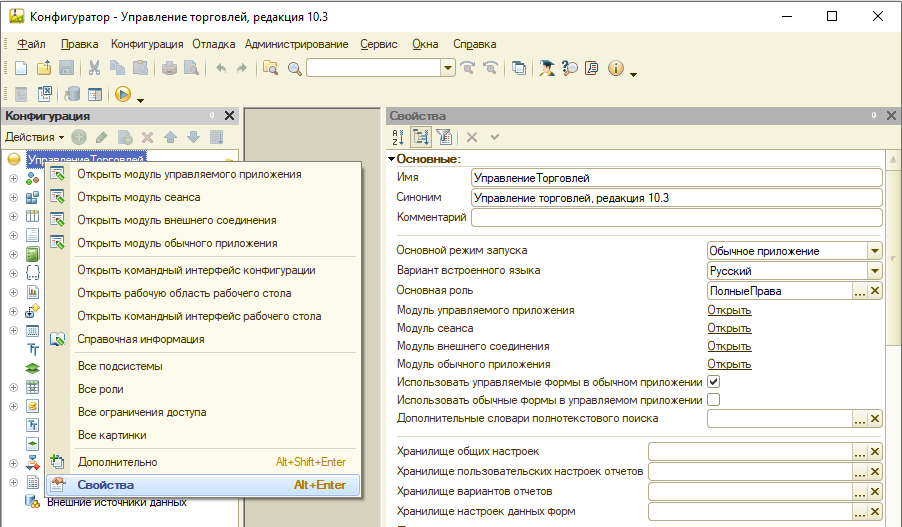Click the green Add icon in Конфигурация panel
Viewport: 902px width, 527px height.
pos(79,137)
